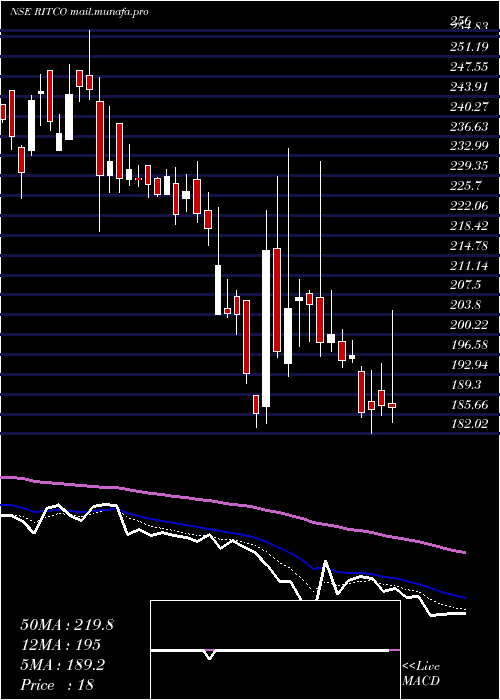
Task: Click the dip in the MACD line
Action: coord(209,655)
